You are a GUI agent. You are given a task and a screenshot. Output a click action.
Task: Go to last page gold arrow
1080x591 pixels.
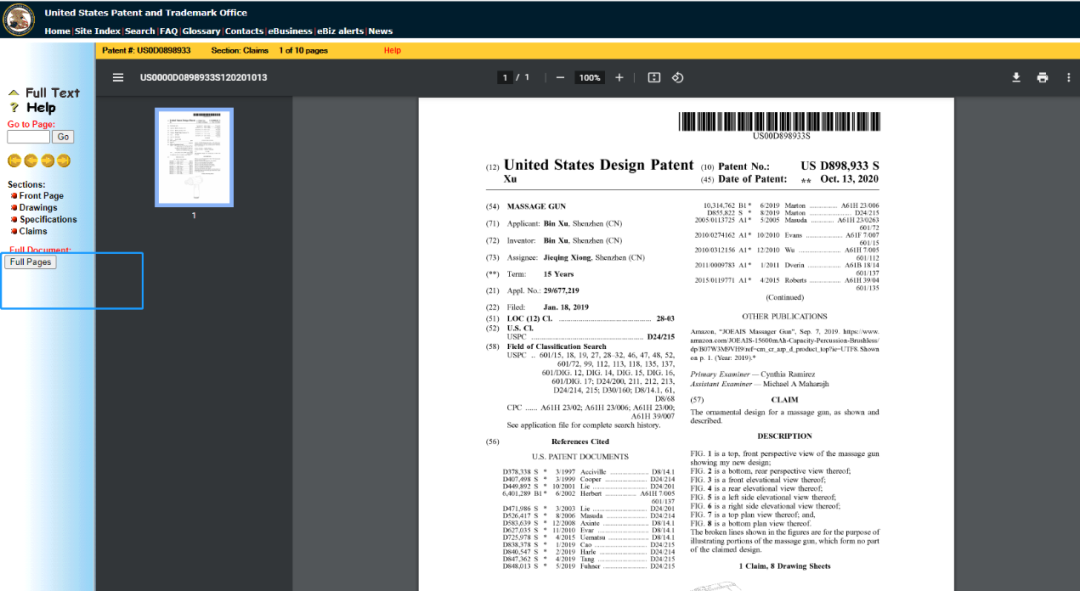(63, 160)
